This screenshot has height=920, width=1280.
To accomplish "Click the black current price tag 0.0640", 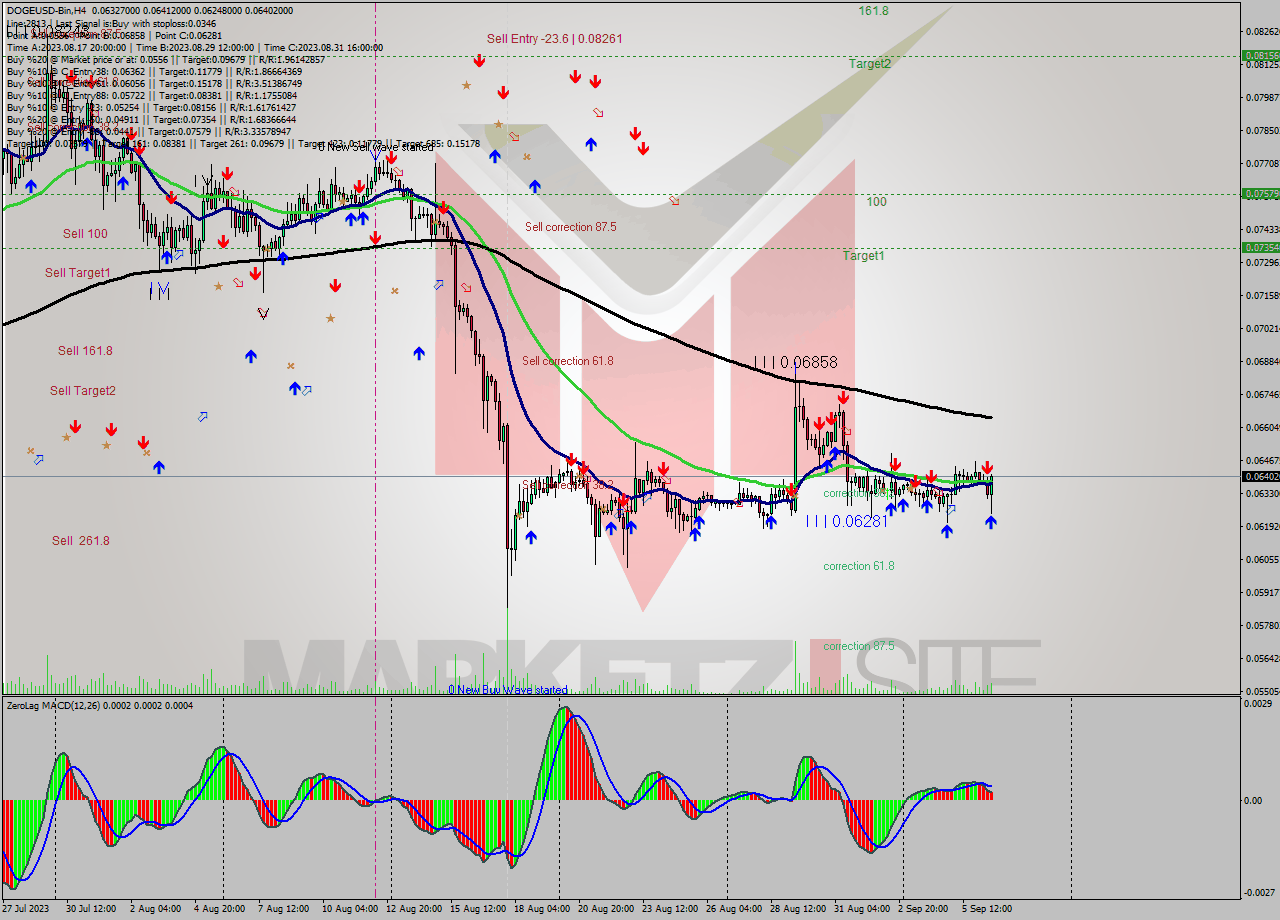I will [1260, 477].
